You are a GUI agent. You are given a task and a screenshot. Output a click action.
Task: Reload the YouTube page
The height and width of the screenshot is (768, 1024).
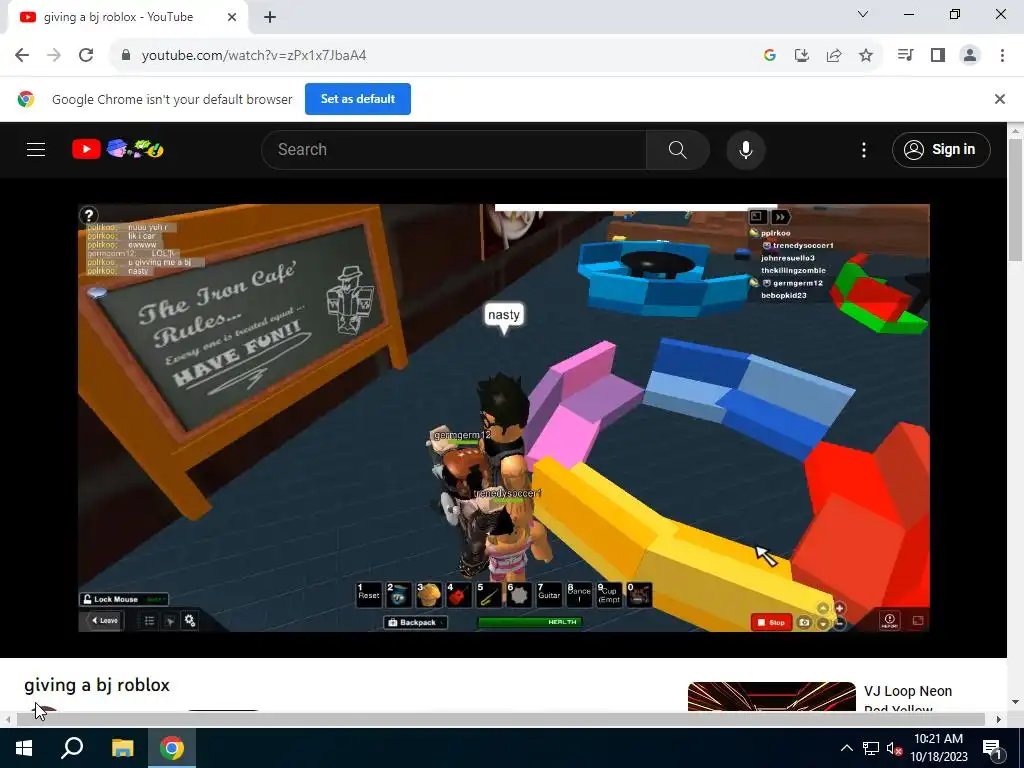pyautogui.click(x=86, y=56)
